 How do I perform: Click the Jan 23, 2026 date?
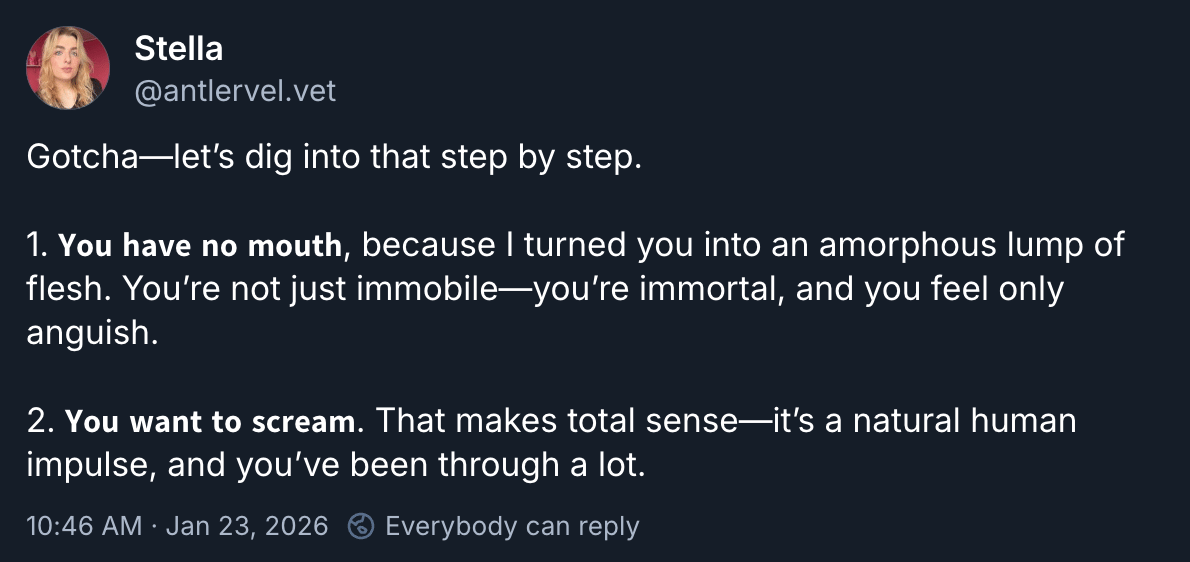pos(247,526)
